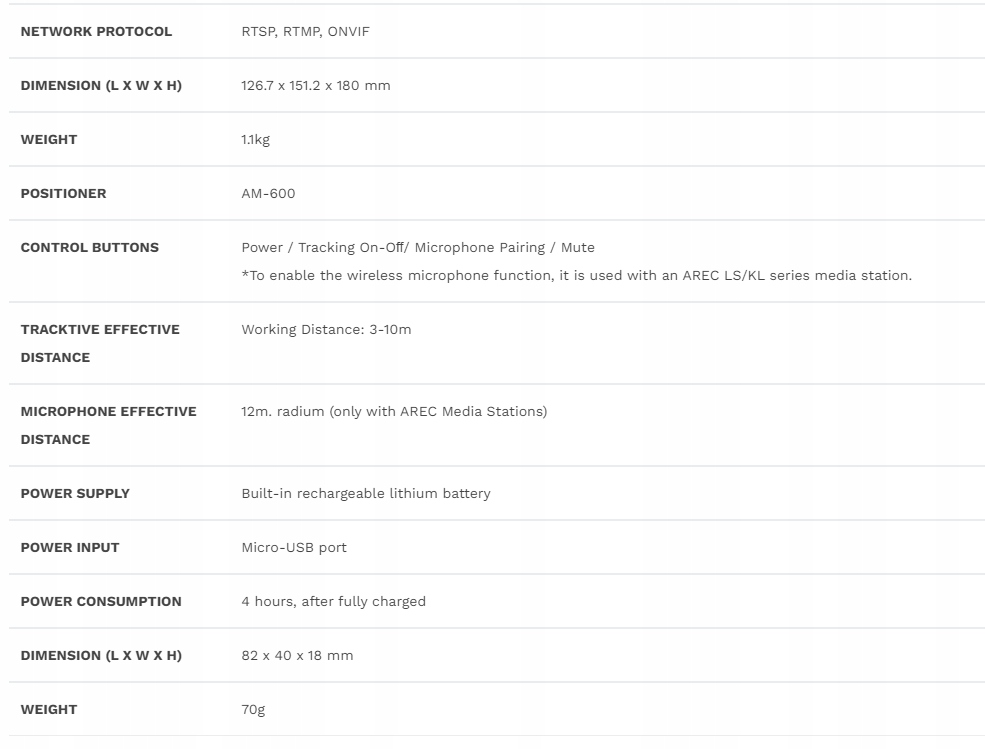Click the 12m. radius microphone distance value
985x749 pixels.
pos(394,411)
